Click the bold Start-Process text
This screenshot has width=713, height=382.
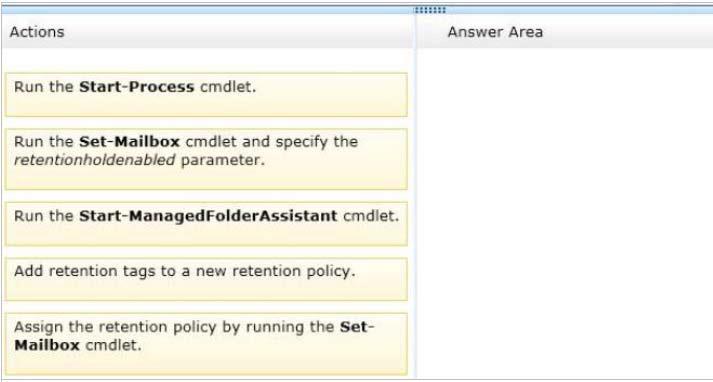click(x=136, y=87)
